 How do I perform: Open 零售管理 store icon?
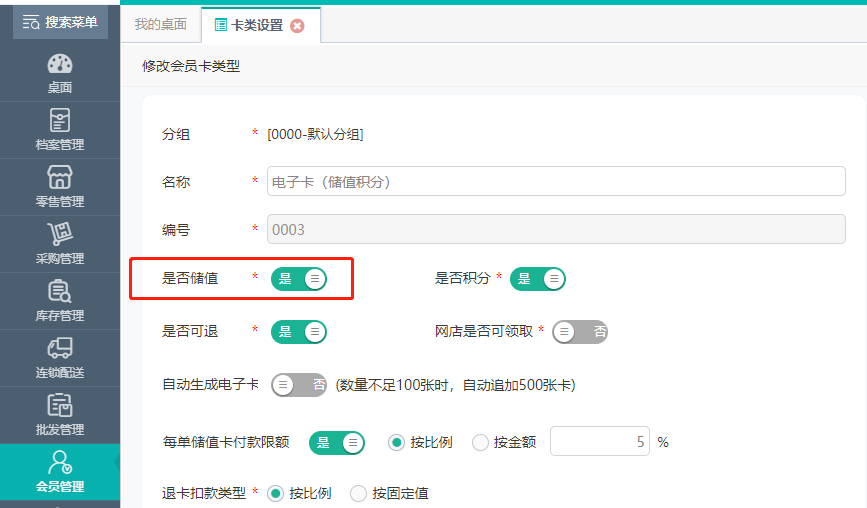[x=60, y=177]
